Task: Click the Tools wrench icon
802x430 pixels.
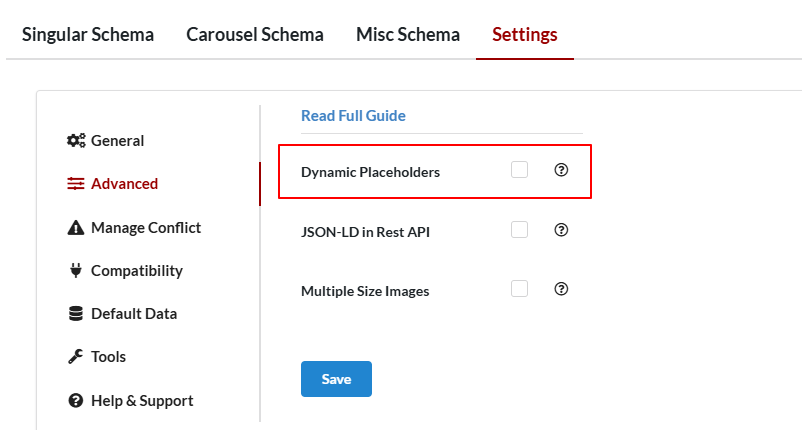Action: 76,357
